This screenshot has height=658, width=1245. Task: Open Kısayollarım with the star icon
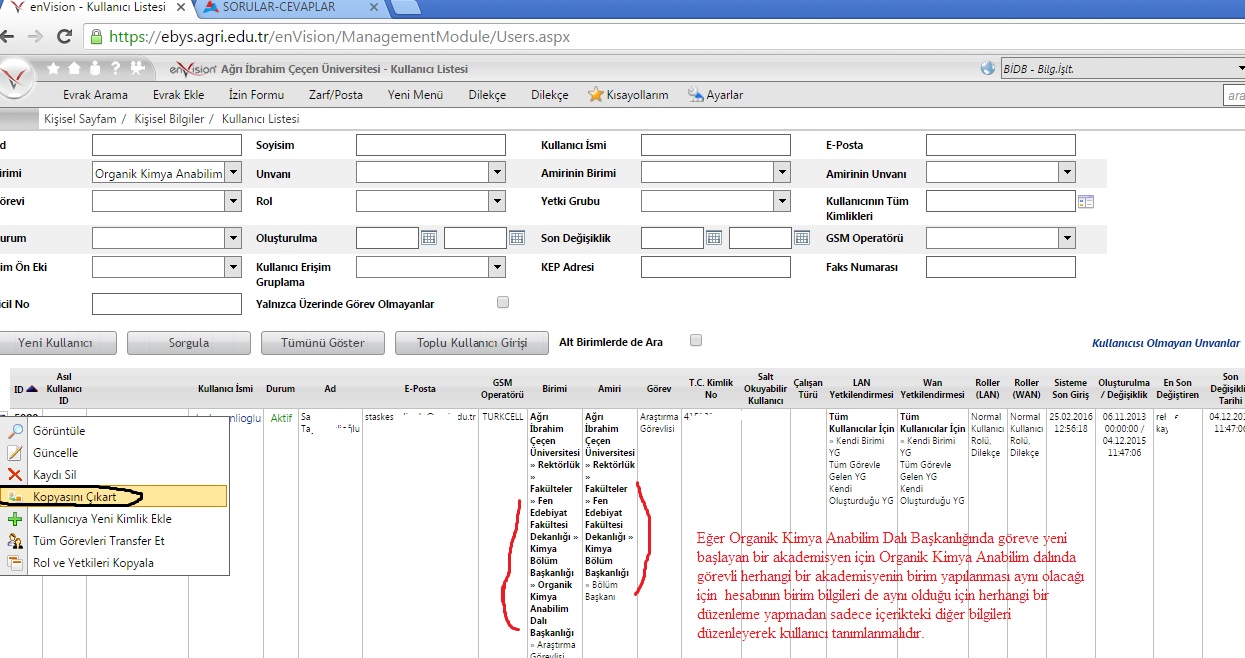[628, 95]
